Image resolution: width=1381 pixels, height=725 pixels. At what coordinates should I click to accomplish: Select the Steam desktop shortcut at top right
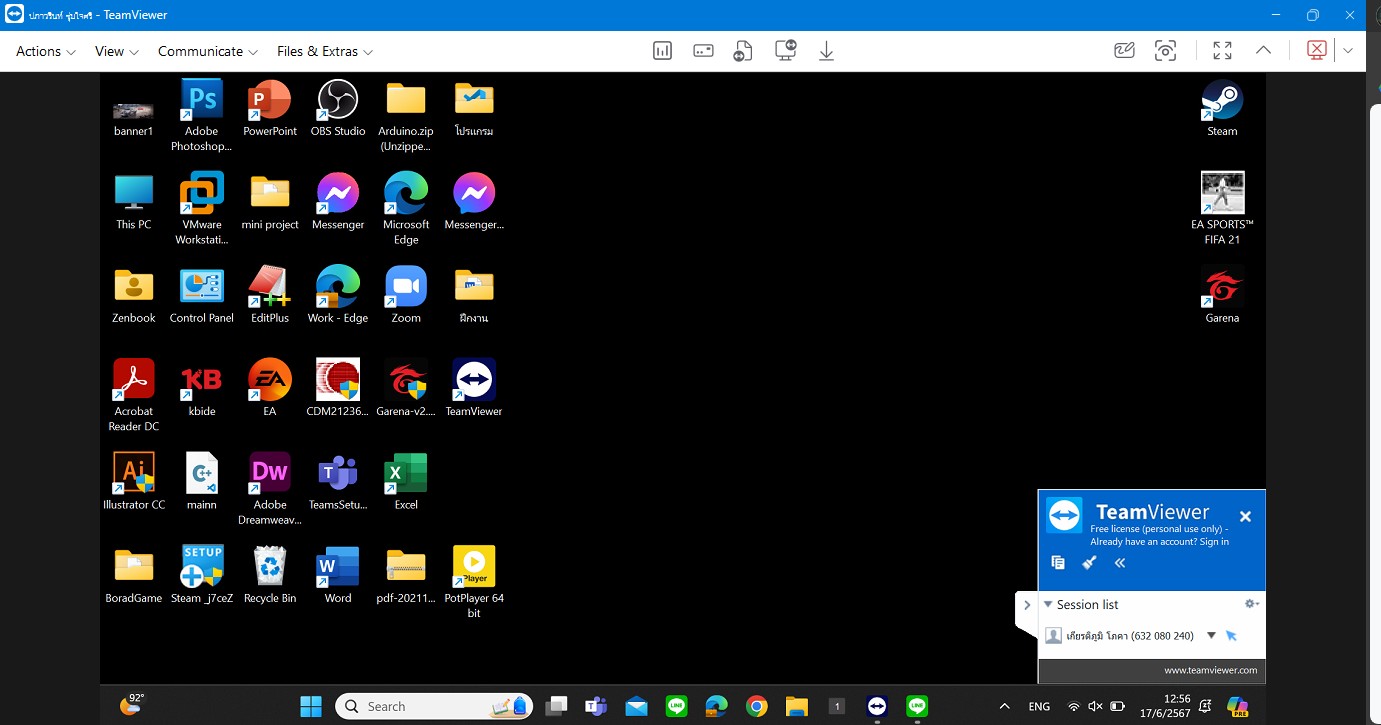[1222, 109]
